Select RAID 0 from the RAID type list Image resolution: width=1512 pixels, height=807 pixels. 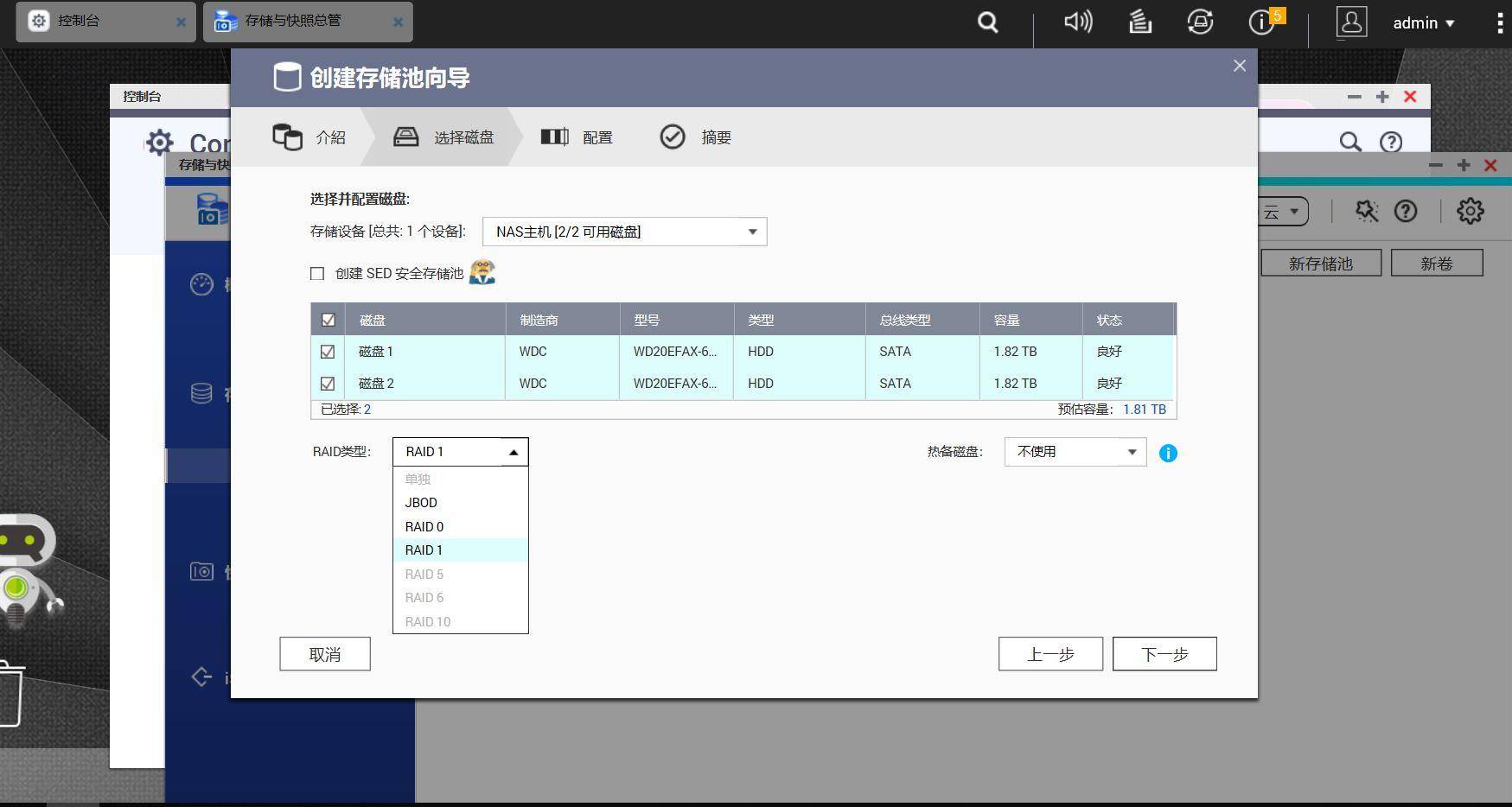point(424,526)
